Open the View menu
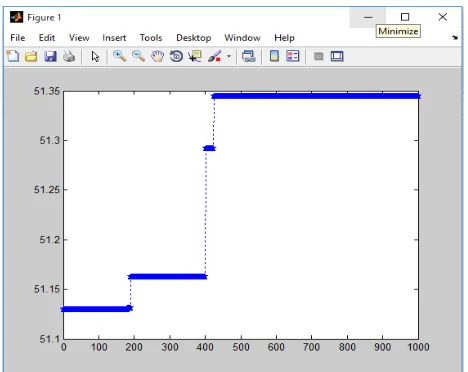 coord(79,38)
